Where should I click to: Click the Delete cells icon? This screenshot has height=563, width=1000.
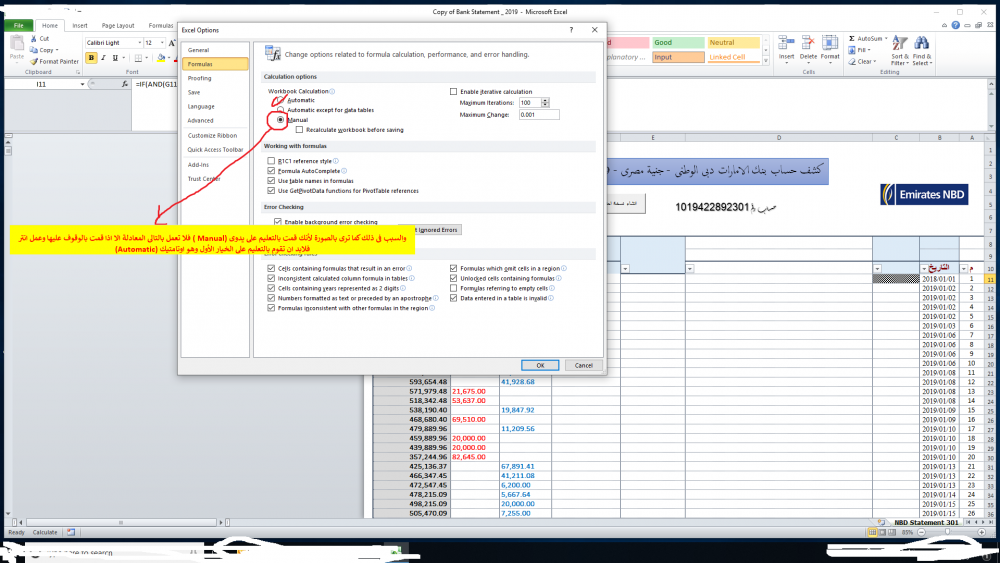pyautogui.click(x=808, y=43)
